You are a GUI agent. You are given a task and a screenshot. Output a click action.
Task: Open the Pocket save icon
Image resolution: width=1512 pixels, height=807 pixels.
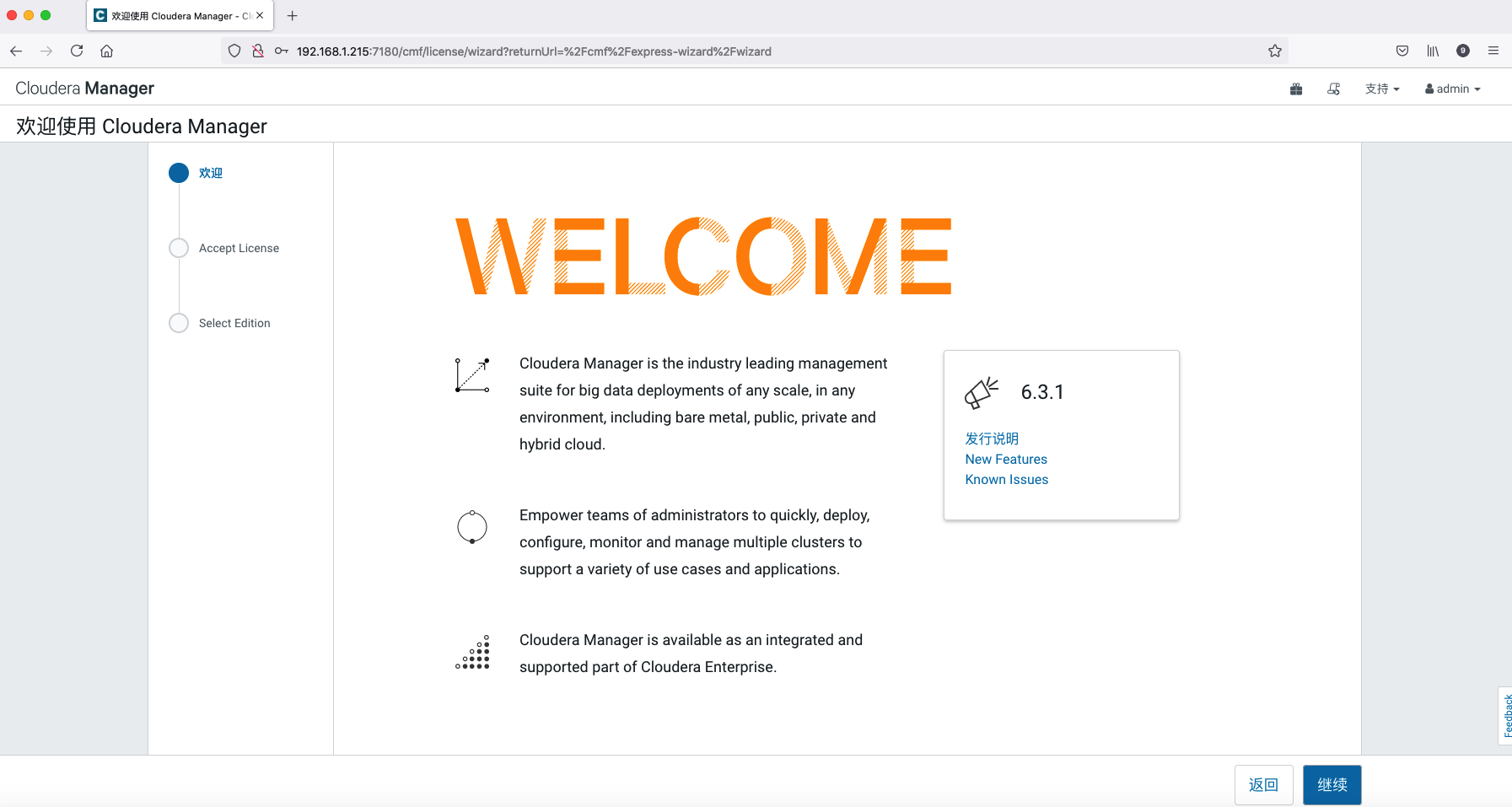click(1402, 51)
